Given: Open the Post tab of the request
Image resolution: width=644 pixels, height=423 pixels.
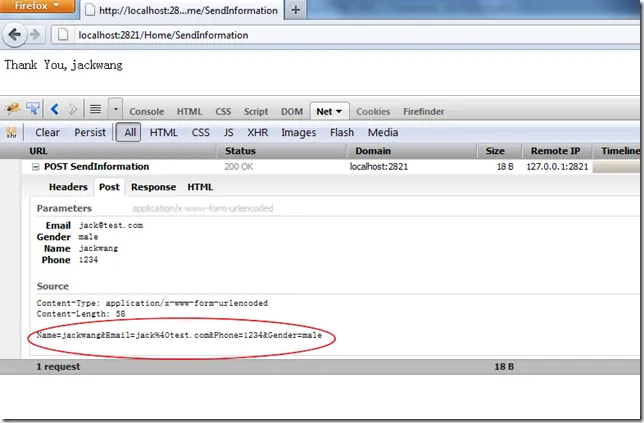Looking at the screenshot, I should pos(109,187).
